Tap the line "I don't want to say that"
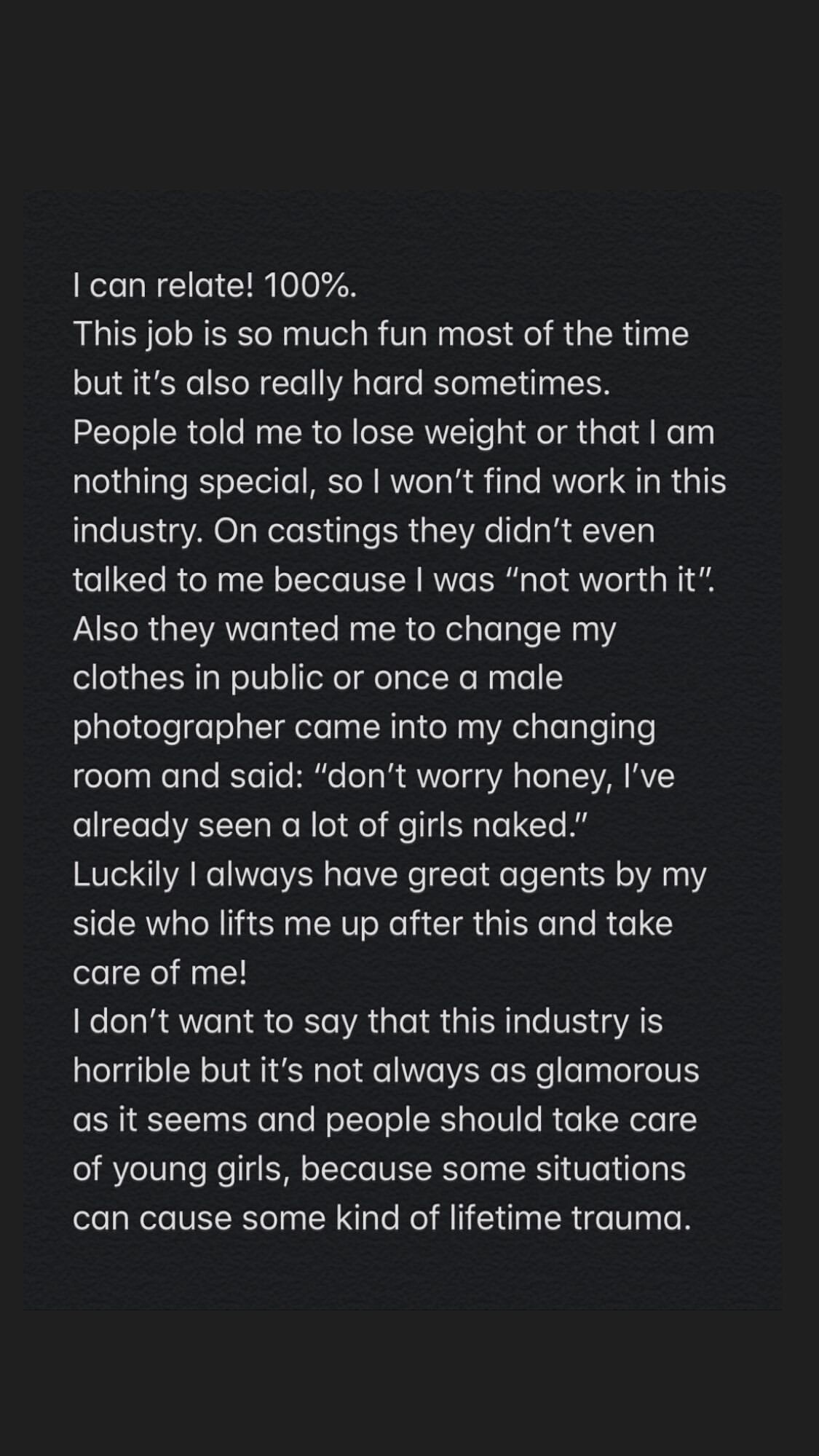This screenshot has width=819, height=1456. [367, 1021]
